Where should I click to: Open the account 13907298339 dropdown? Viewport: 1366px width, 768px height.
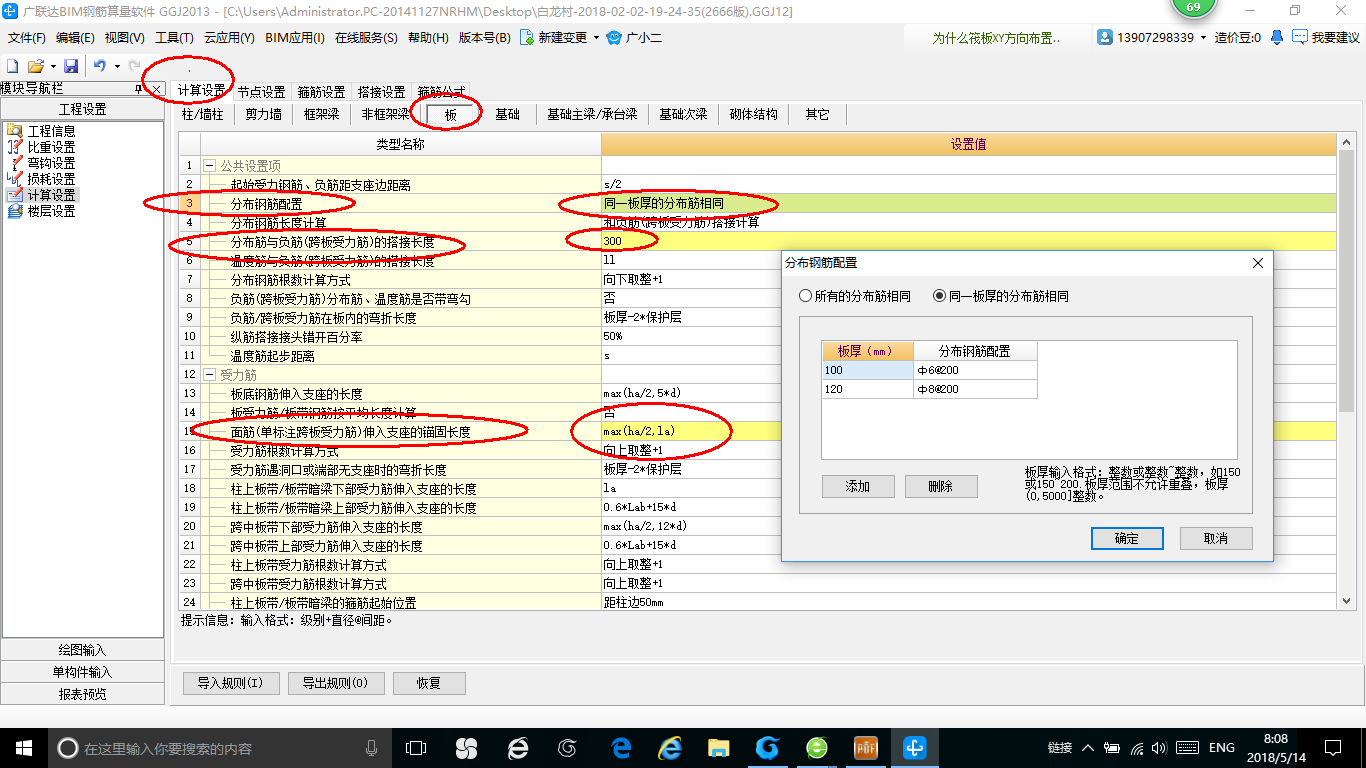tap(1203, 38)
